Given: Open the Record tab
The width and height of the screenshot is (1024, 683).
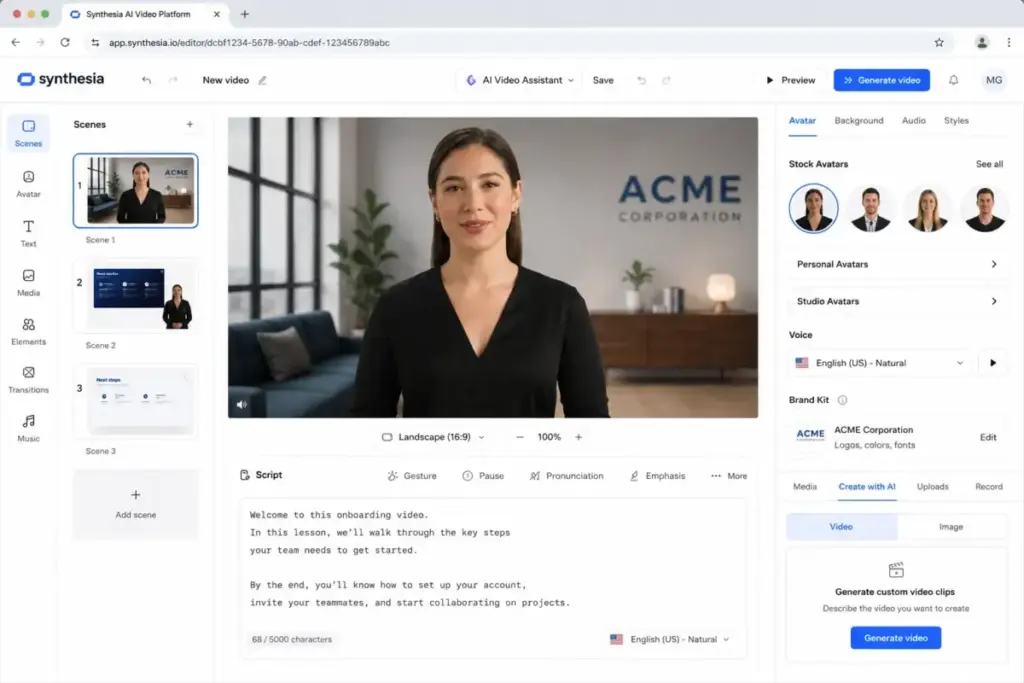Looking at the screenshot, I should point(989,486).
